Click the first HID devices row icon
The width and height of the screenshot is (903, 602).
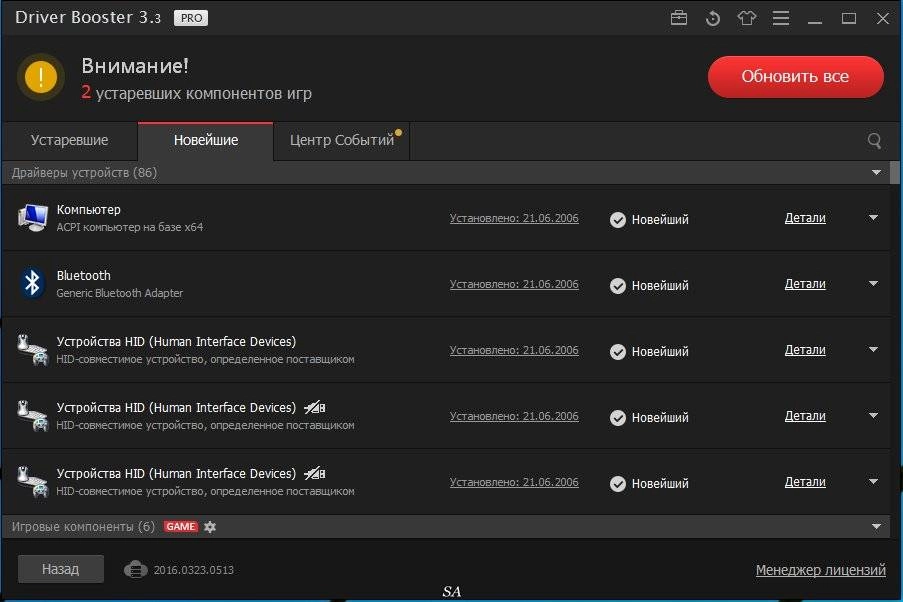32,350
